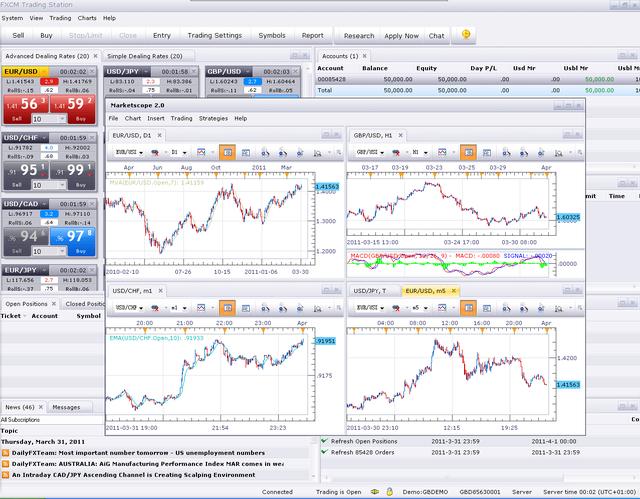Viewport: 640px width, 499px height.
Task: Click the red indicator icon in GBP/USD H1 toolbar
Action: [396, 153]
